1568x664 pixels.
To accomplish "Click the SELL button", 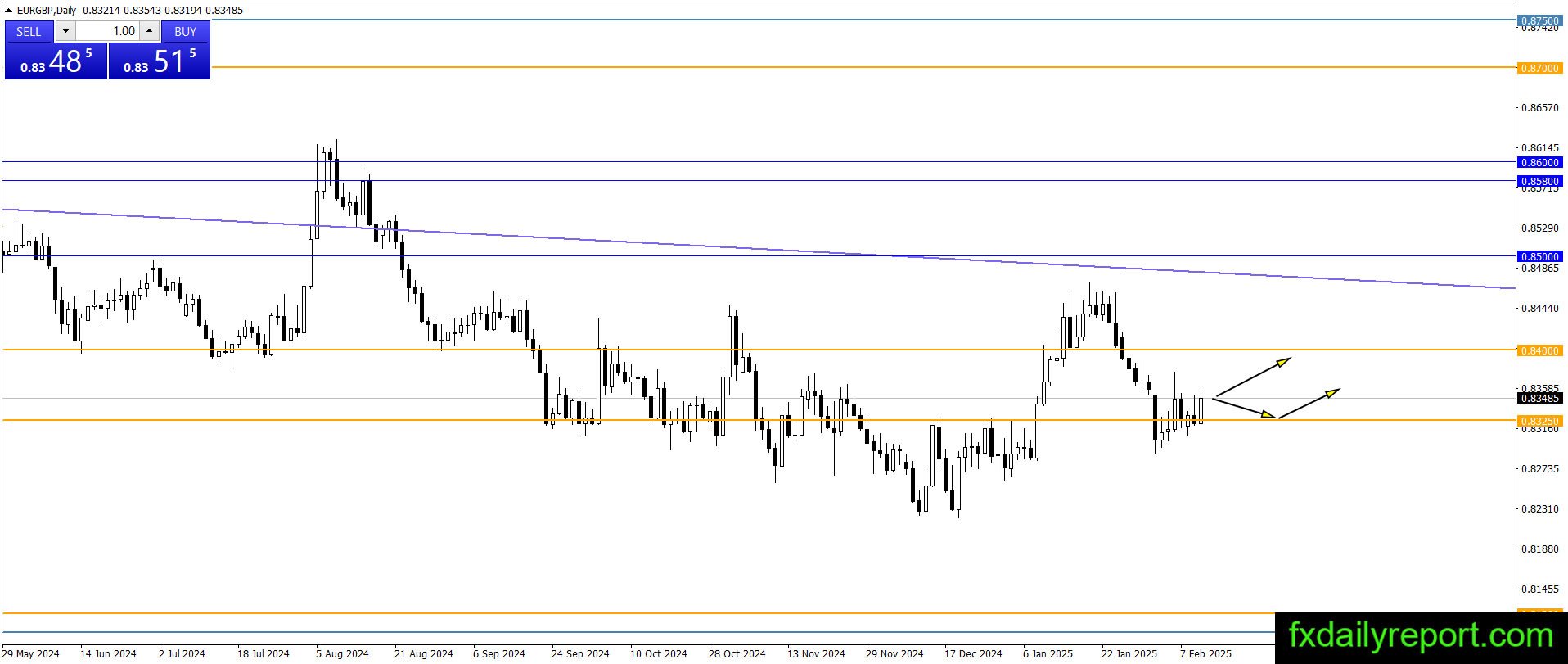I will pos(29,31).
